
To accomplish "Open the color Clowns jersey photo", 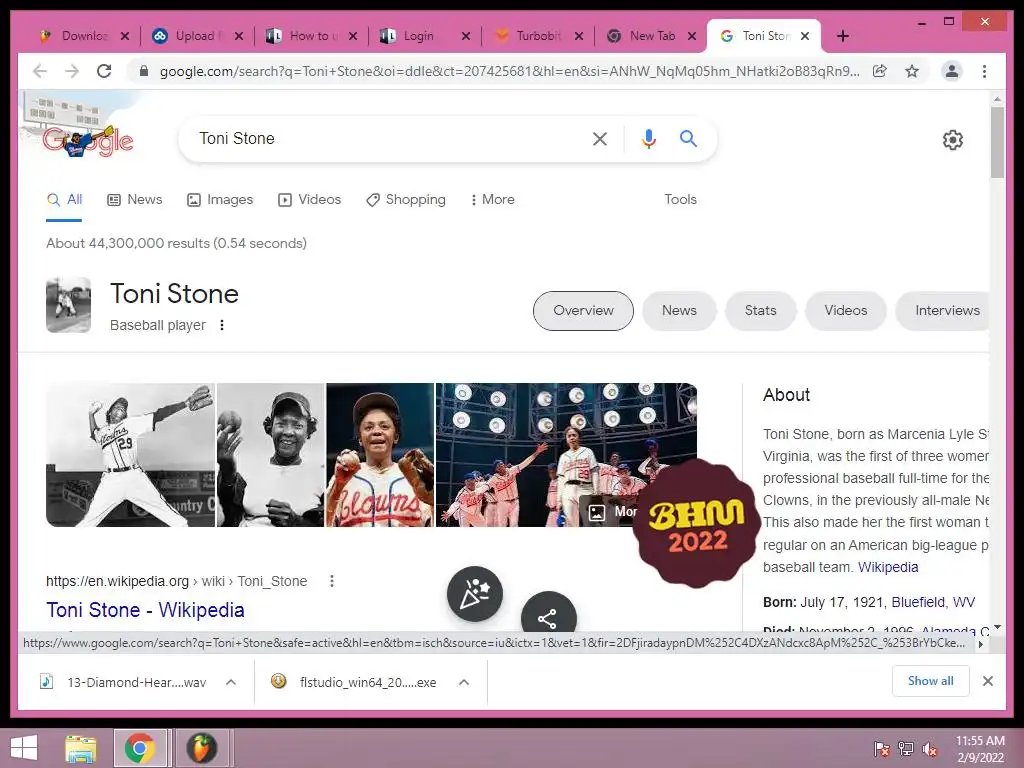I will [x=379, y=455].
